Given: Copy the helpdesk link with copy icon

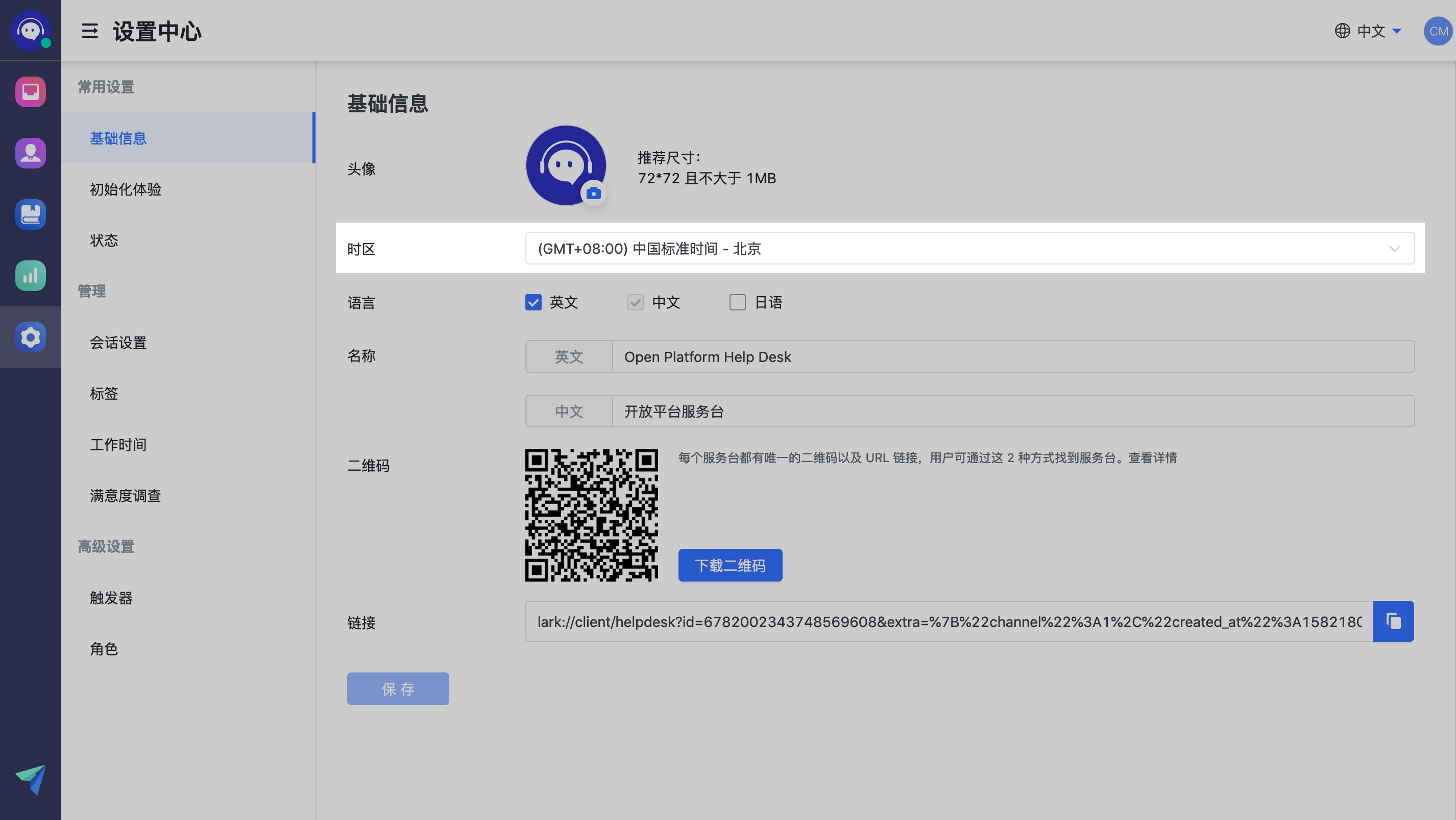Looking at the screenshot, I should point(1393,621).
